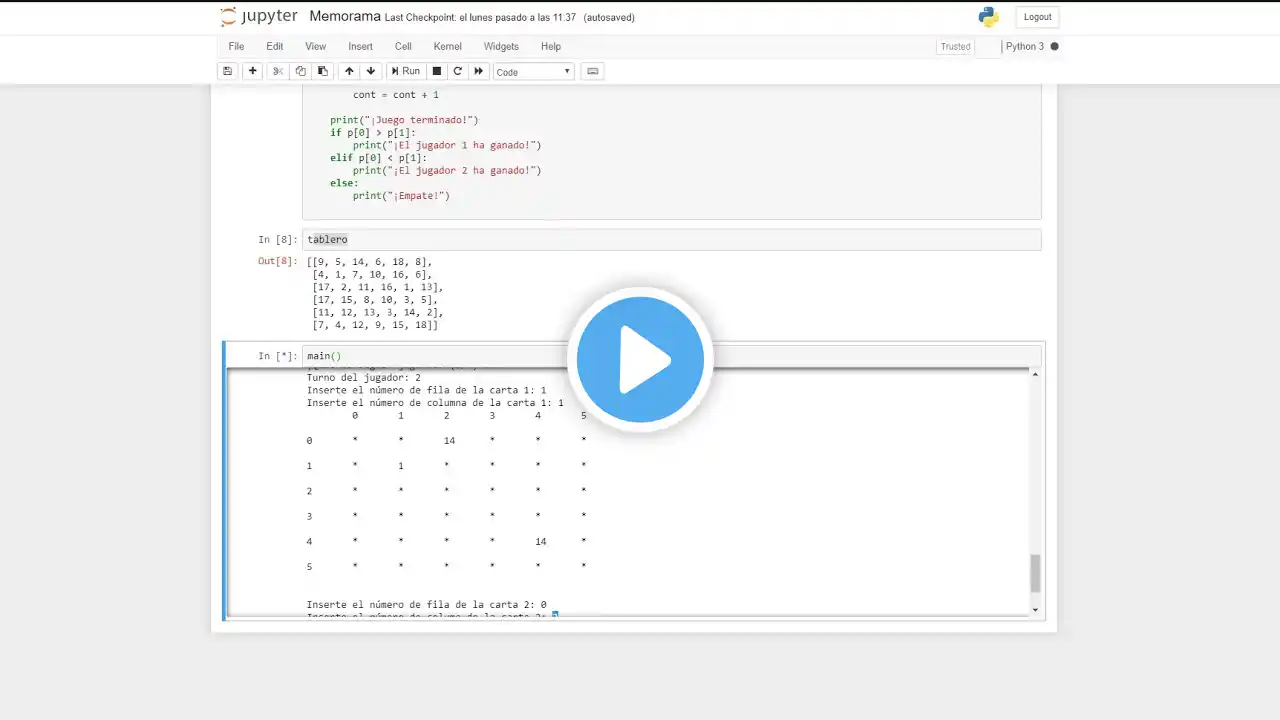Image resolution: width=1280 pixels, height=720 pixels.
Task: Click the print("¡Empate!") code line
Action: pyautogui.click(x=401, y=196)
